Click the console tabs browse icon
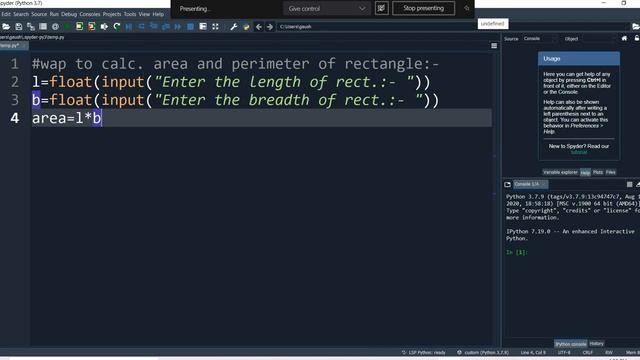This screenshot has height=360, width=640. 507,184
